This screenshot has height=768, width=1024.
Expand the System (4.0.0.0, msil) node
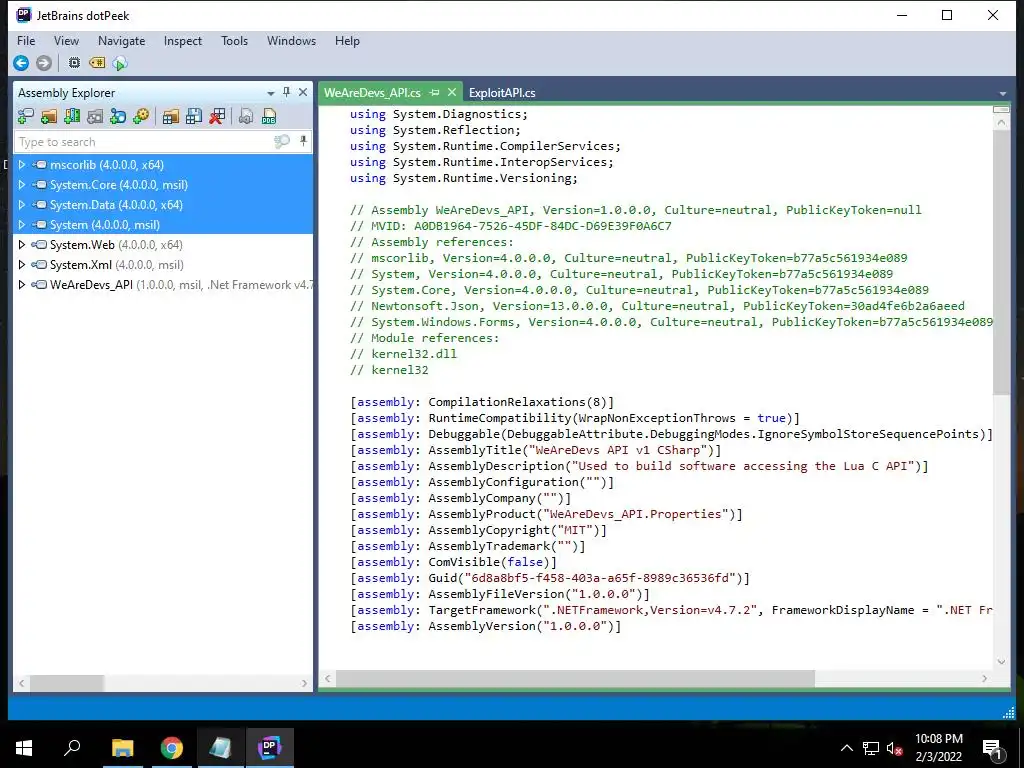tap(22, 225)
